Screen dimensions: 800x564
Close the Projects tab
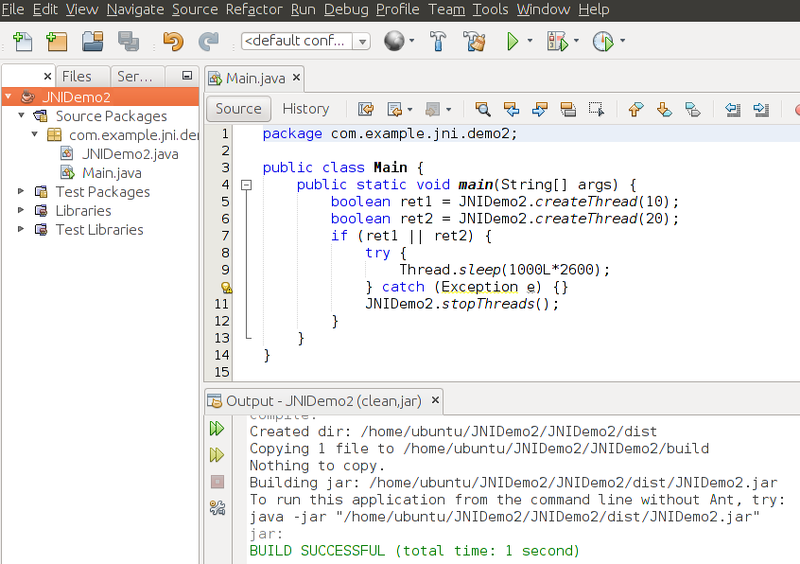(47, 77)
